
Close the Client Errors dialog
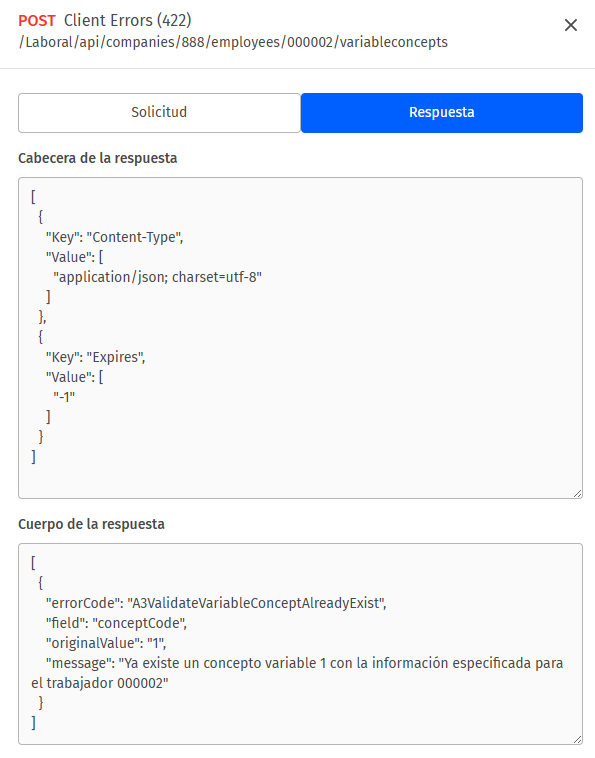(x=571, y=25)
